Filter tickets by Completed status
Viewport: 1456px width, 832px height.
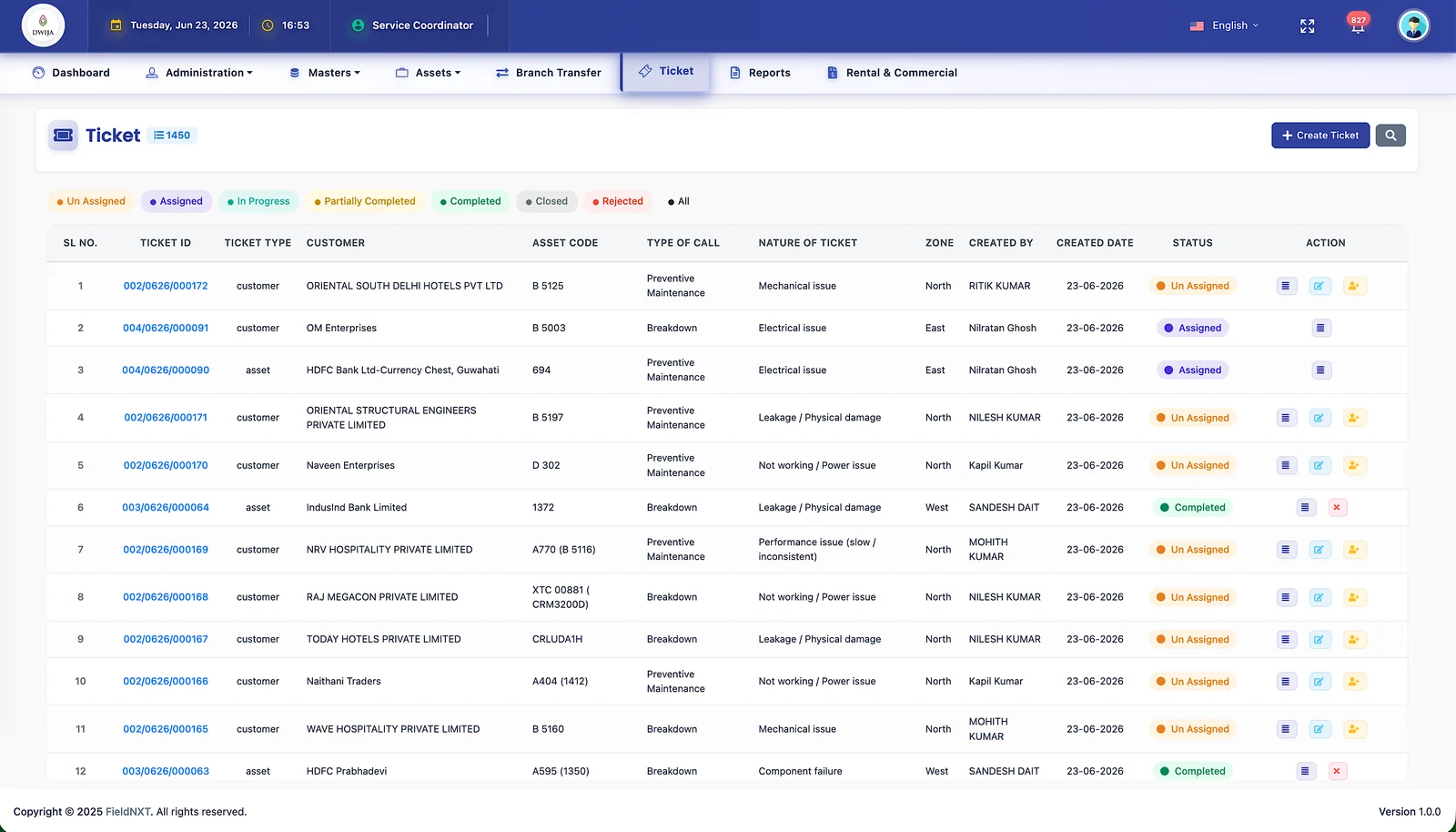tap(470, 201)
